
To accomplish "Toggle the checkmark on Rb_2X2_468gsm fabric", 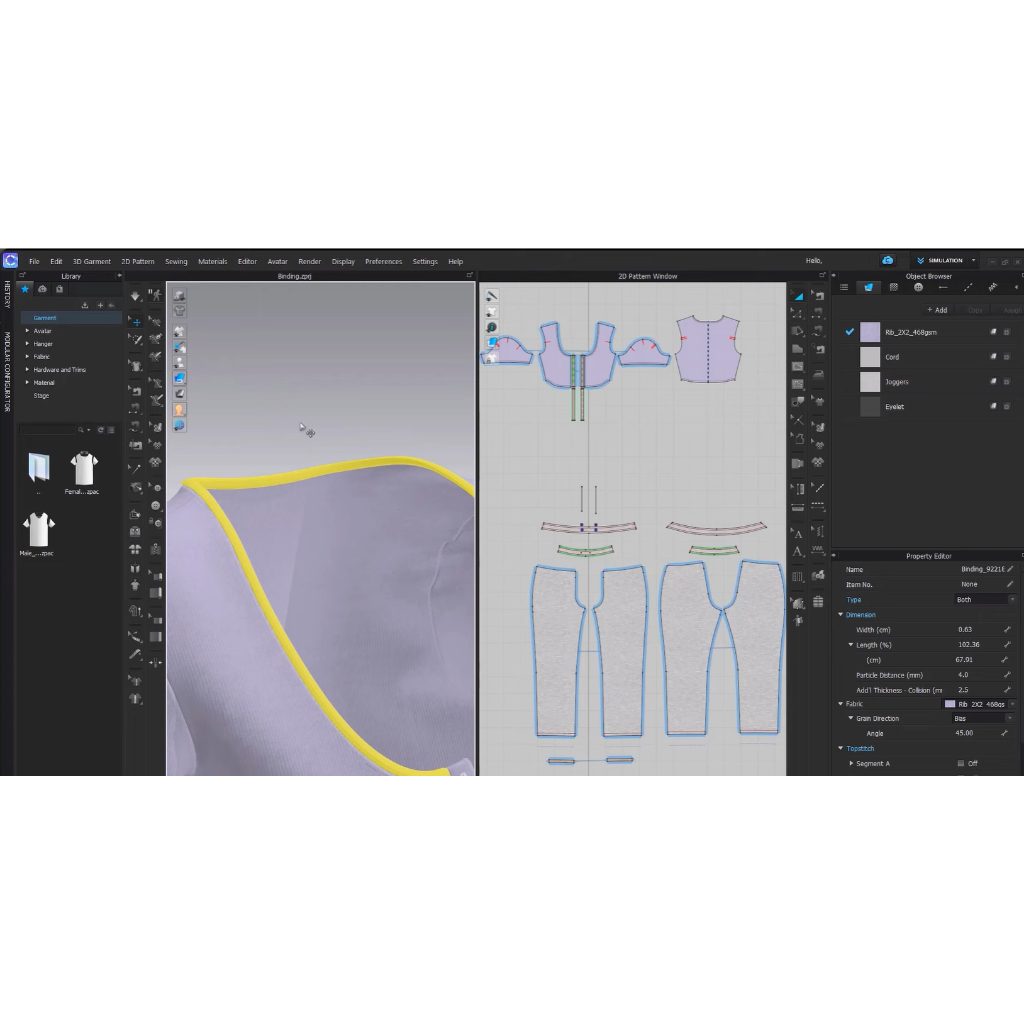I will click(x=850, y=331).
